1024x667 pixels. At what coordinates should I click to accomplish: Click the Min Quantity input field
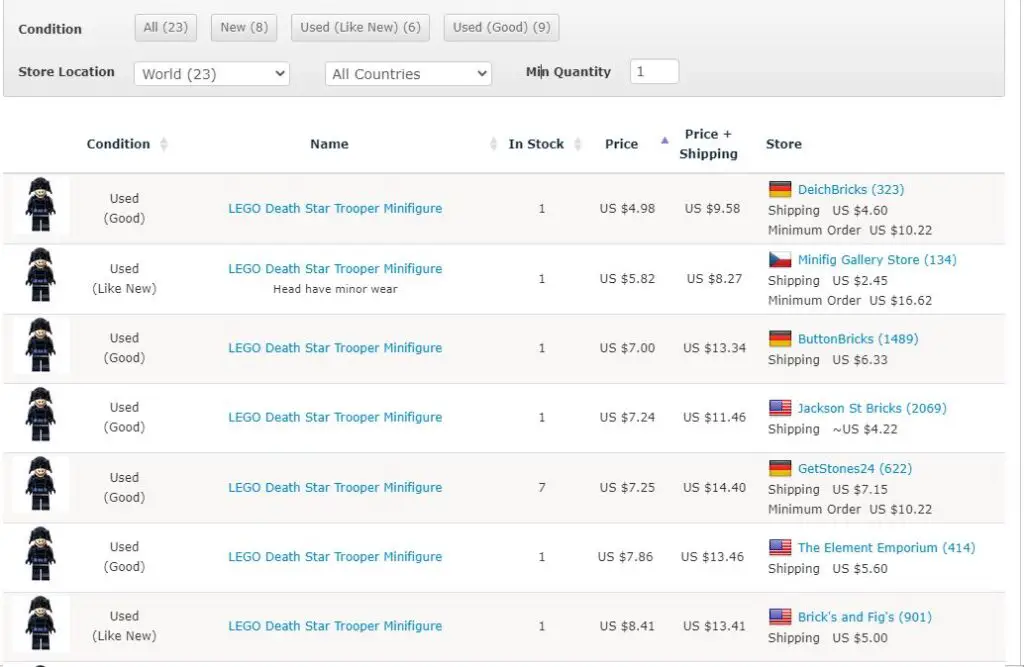[x=654, y=71]
